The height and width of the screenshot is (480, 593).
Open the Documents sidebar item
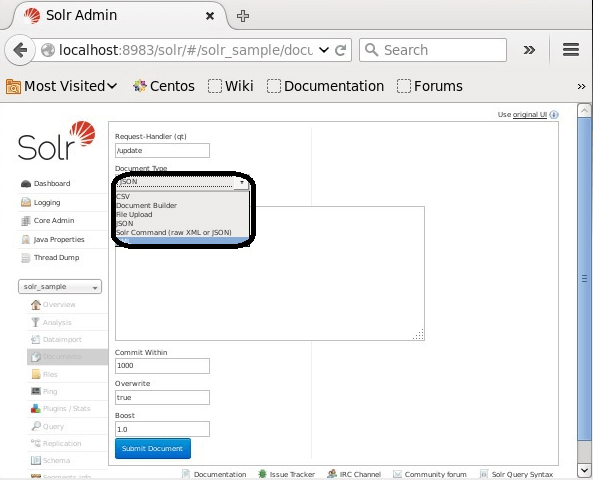click(67, 357)
